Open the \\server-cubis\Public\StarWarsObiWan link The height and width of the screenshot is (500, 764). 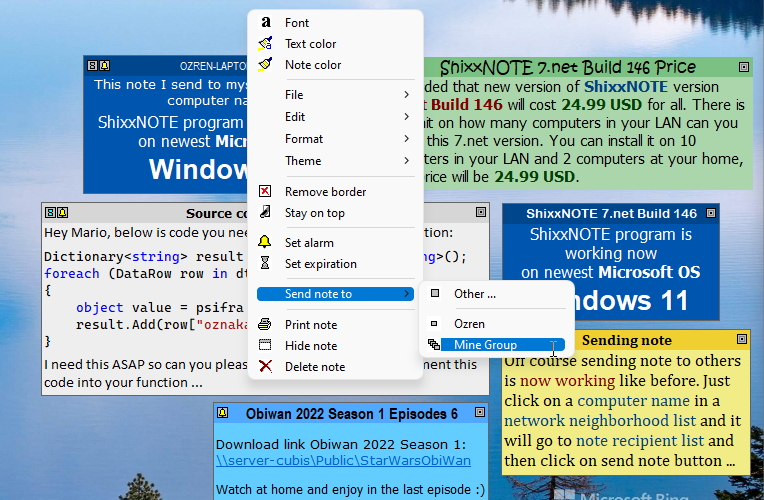pyautogui.click(x=343, y=461)
